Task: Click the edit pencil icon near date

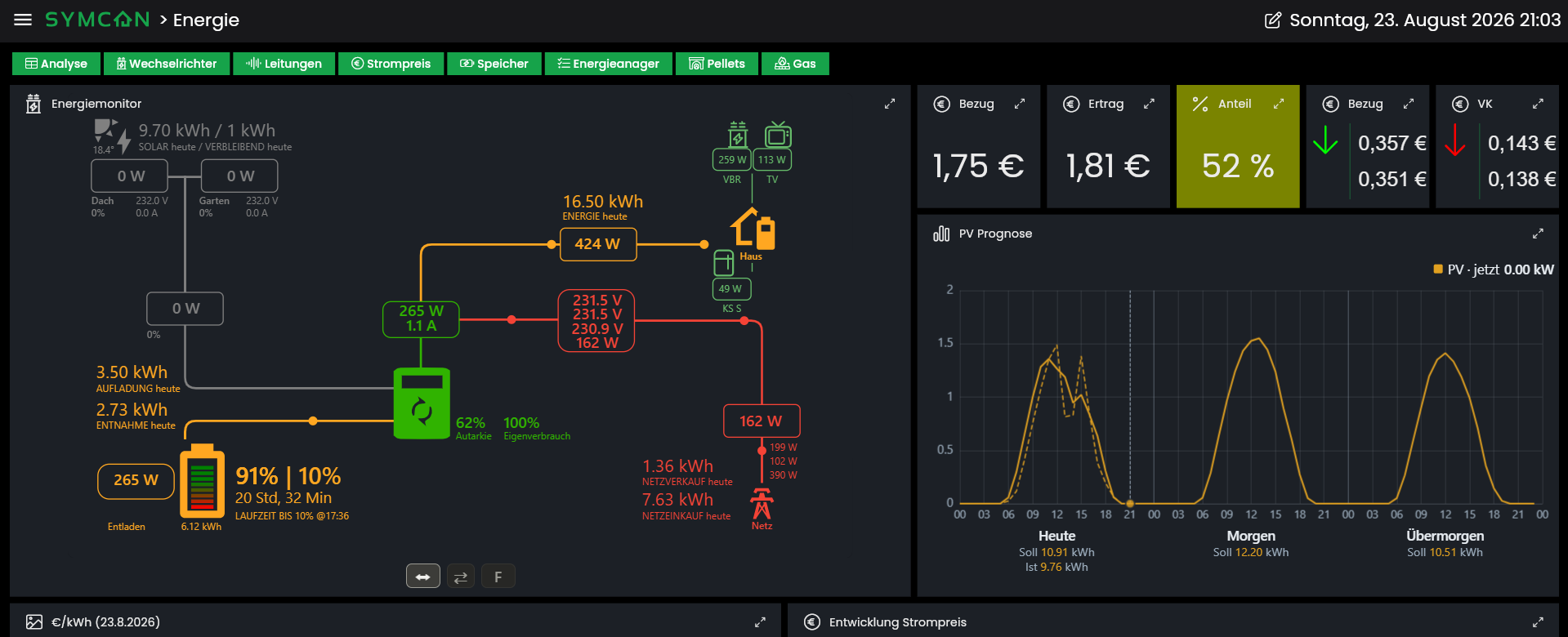Action: tap(1273, 20)
